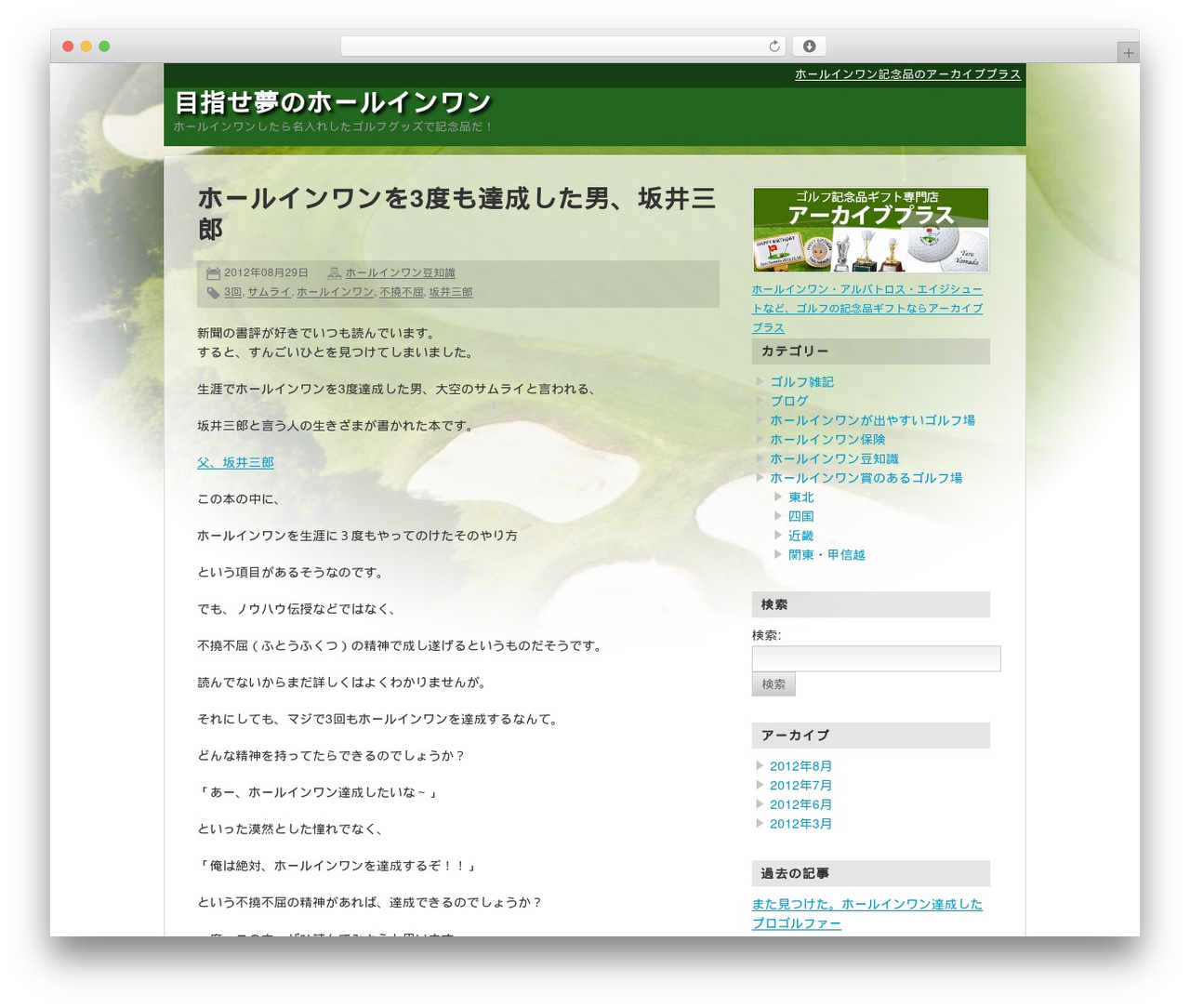Click the アーカイブプラス banner image
Image resolution: width=1190 pixels, height=1008 pixels.
871,231
